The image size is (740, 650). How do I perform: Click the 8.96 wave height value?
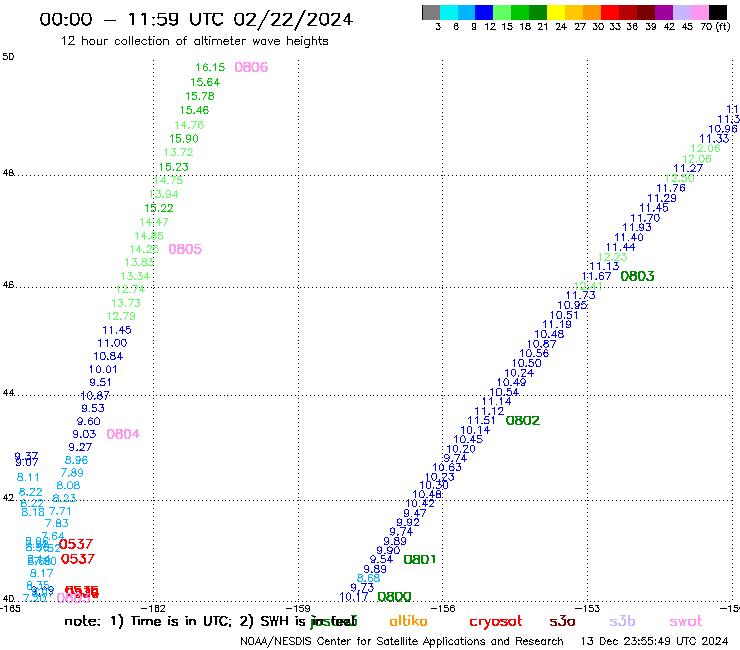[76, 460]
